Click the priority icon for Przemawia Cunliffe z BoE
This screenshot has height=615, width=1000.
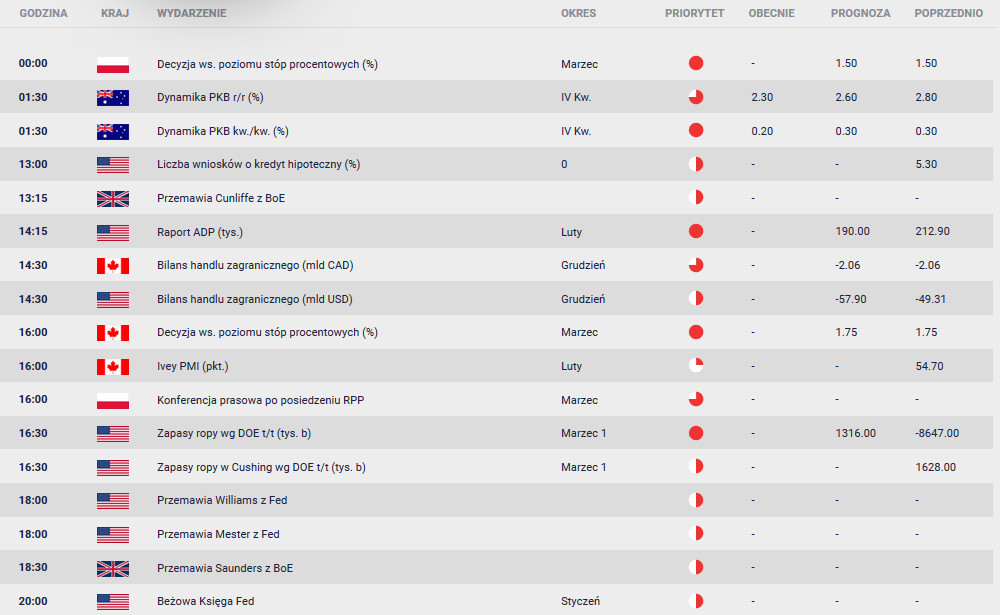[x=696, y=197]
